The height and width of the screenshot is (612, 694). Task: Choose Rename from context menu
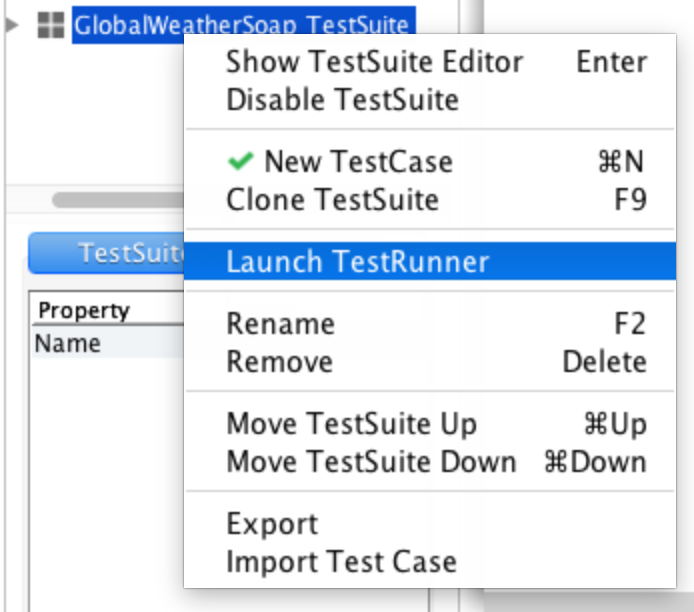pyautogui.click(x=430, y=323)
